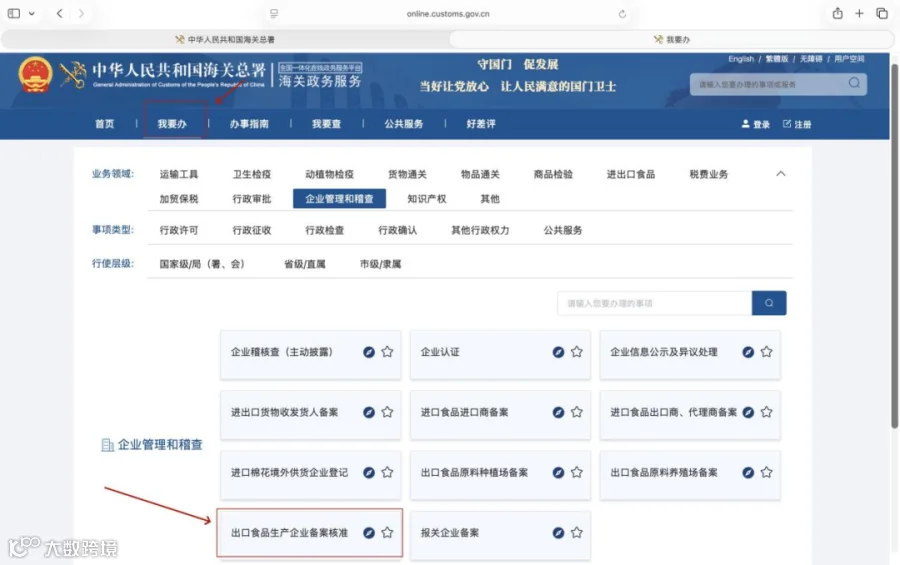Filter by 行政确认 item type
The height and width of the screenshot is (565, 900).
[x=397, y=230]
